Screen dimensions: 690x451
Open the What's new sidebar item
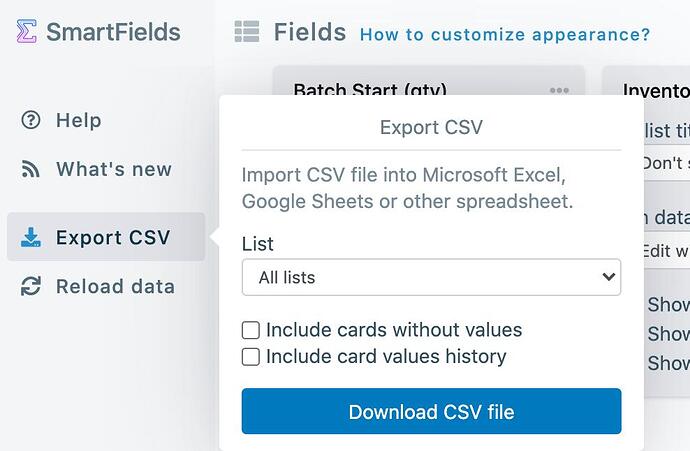(x=113, y=169)
